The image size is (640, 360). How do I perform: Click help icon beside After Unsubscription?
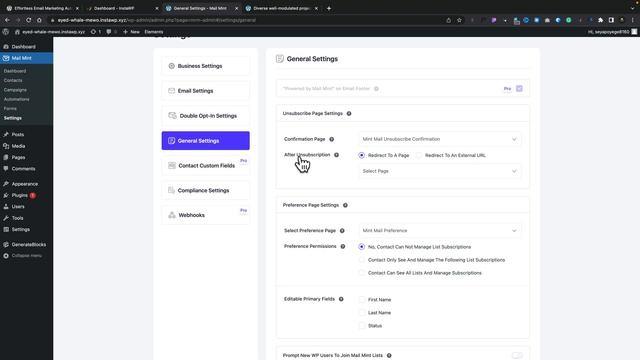[x=336, y=155]
